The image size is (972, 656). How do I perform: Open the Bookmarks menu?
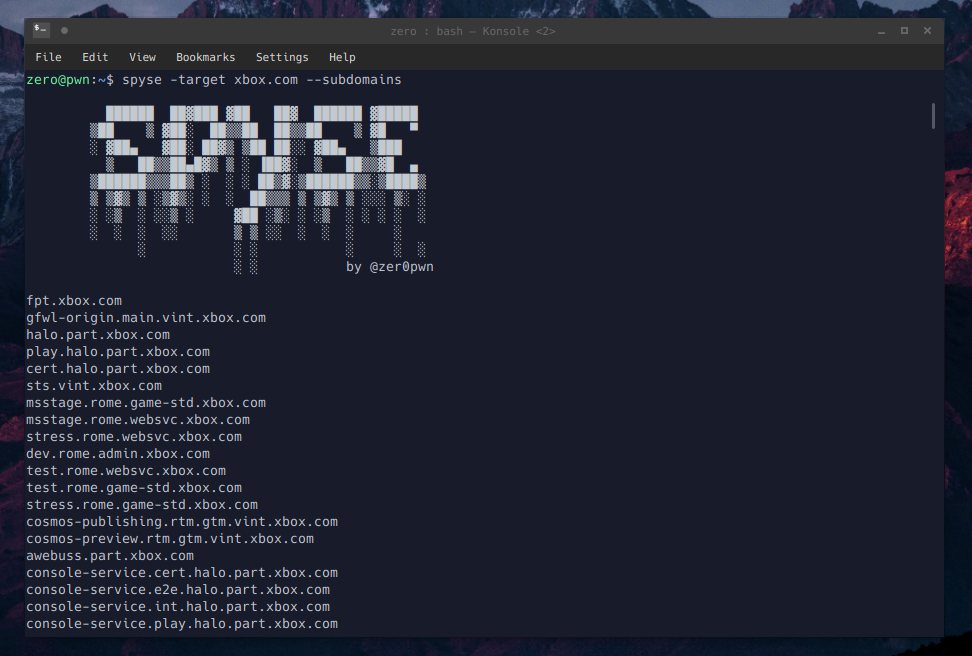[205, 57]
